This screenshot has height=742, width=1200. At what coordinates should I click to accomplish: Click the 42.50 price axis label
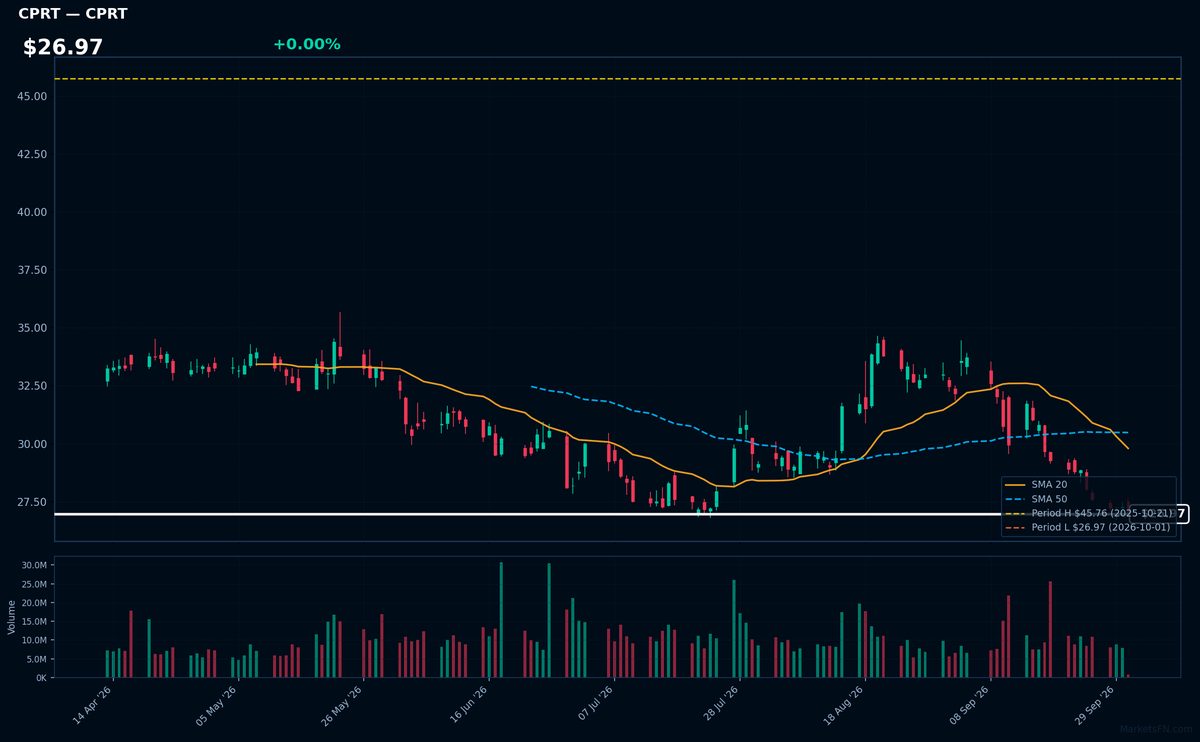33,154
